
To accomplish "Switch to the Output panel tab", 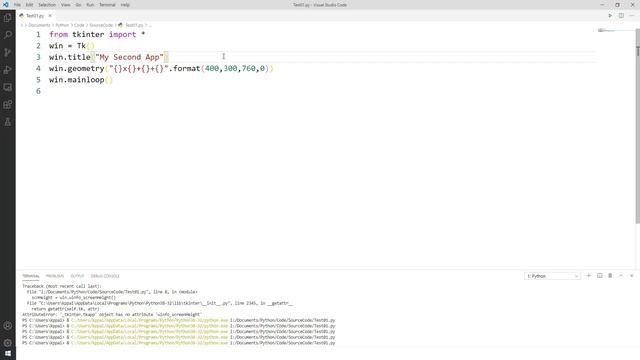I will [x=77, y=276].
